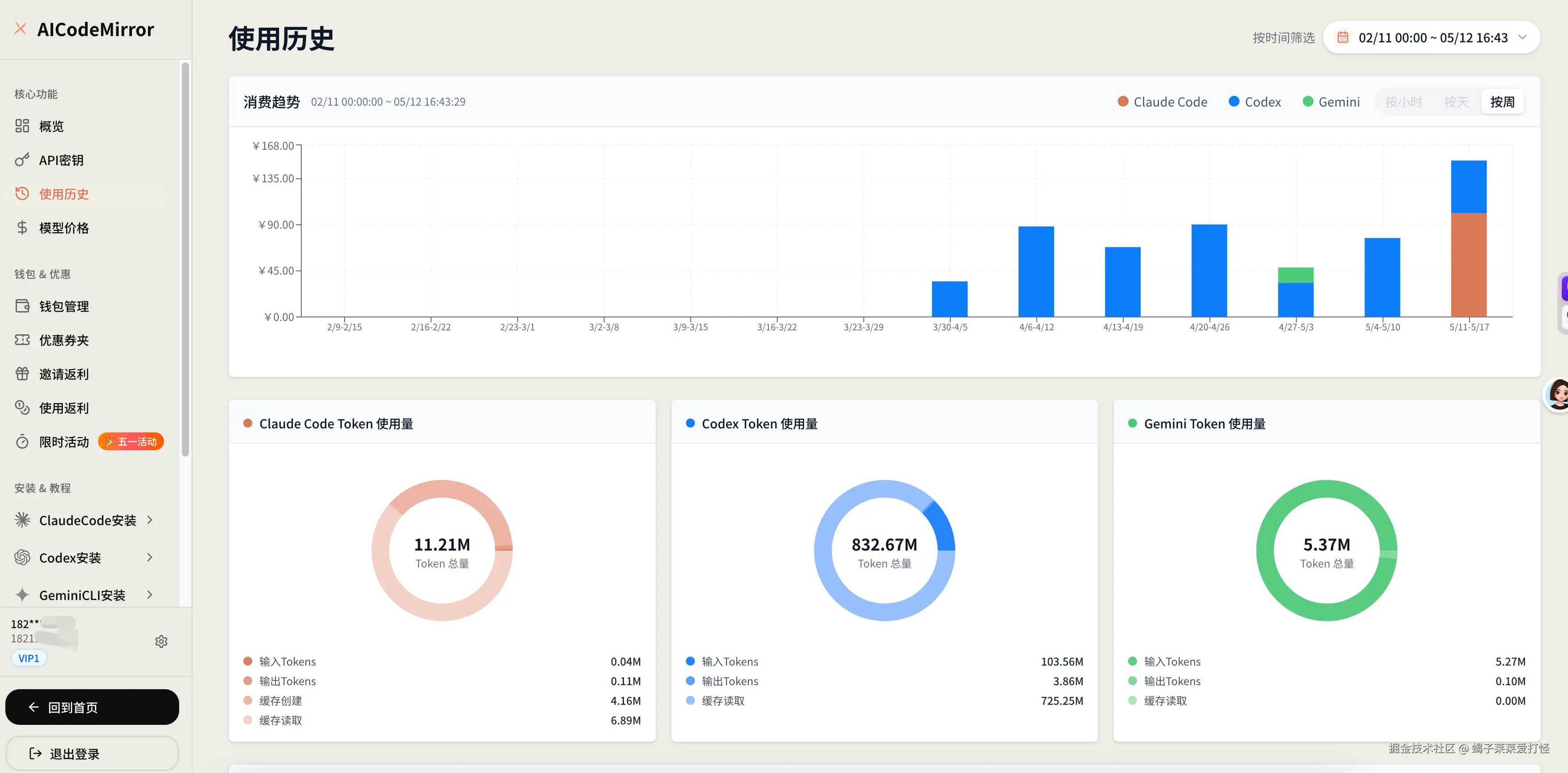Click the API密钥 key icon
This screenshot has height=773, width=1568.
(22, 160)
